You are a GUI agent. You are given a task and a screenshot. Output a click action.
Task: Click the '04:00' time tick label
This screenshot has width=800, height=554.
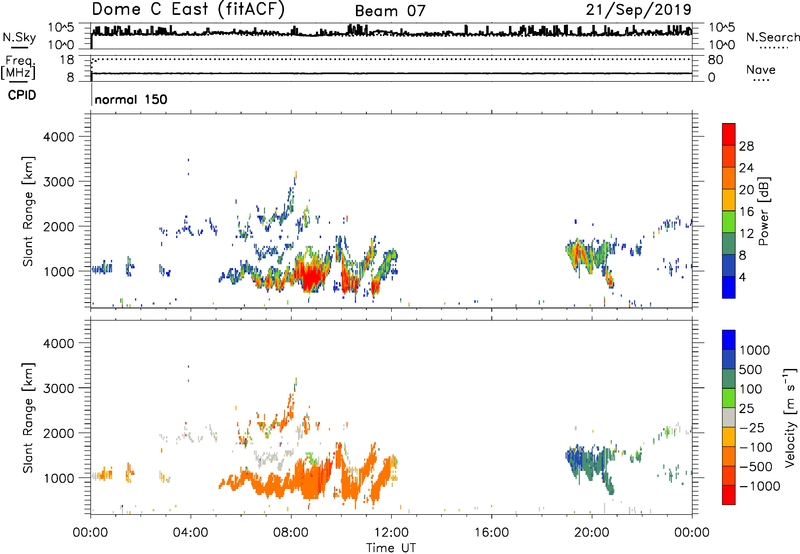click(x=190, y=533)
